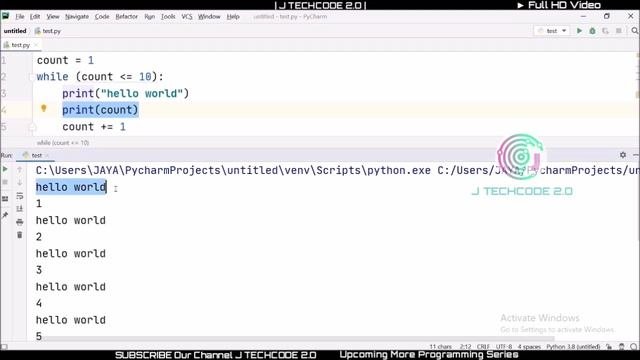Viewport: 640px width, 360px height.
Task: Click the lock read-only toggle in the status bar
Action: coord(609,347)
